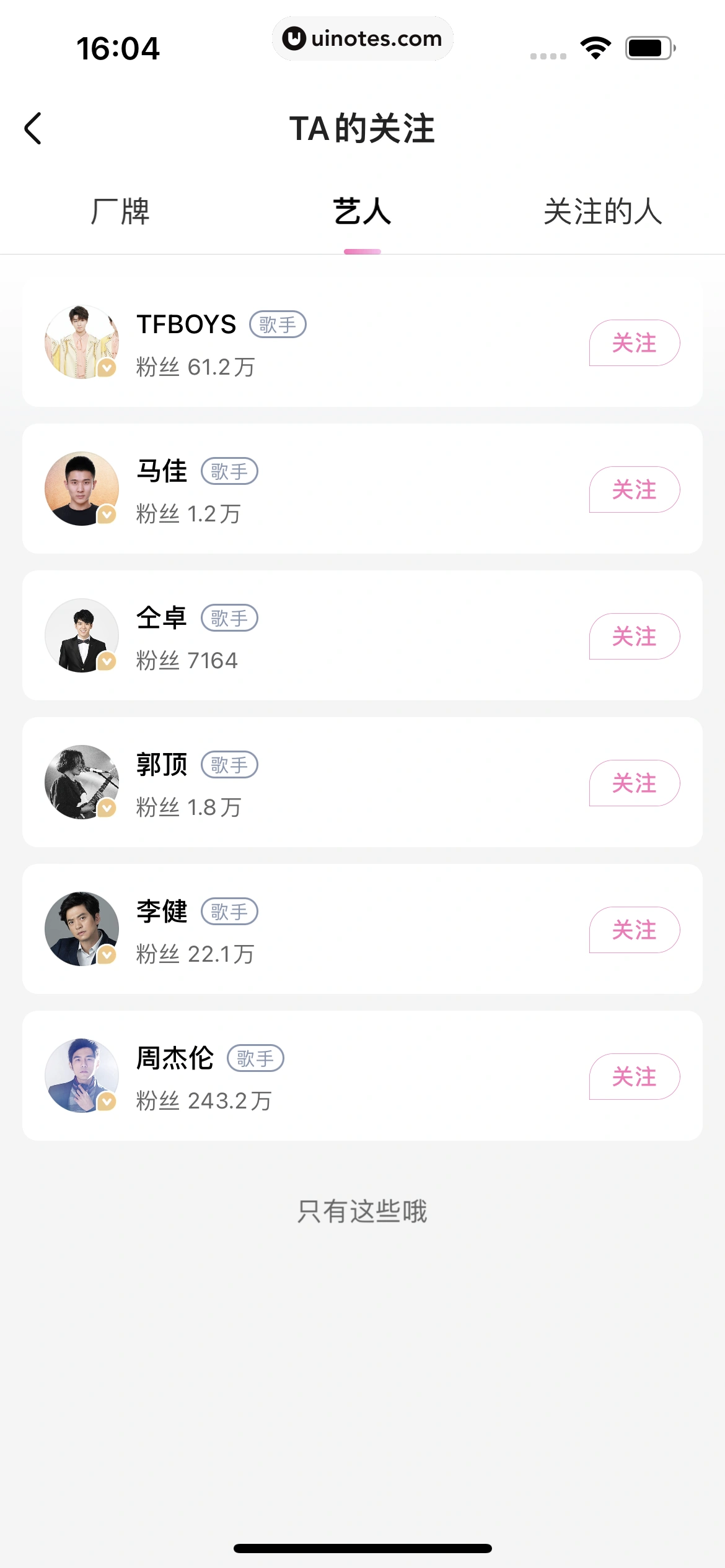The image size is (725, 1568).
Task: Follow TFBOYS with the 关注 button
Action: pos(634,343)
